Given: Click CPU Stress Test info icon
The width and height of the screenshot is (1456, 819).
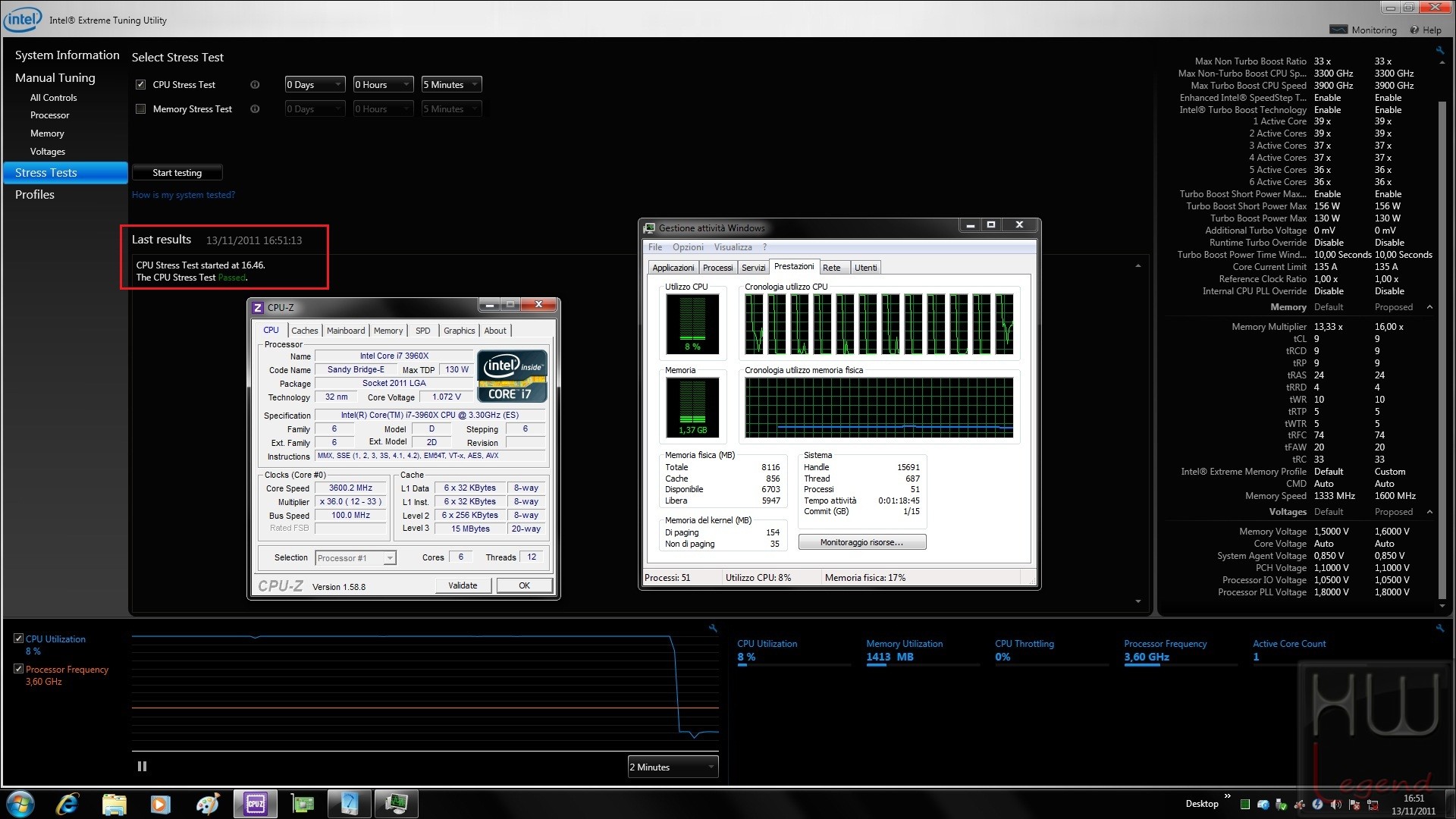Looking at the screenshot, I should 255,85.
